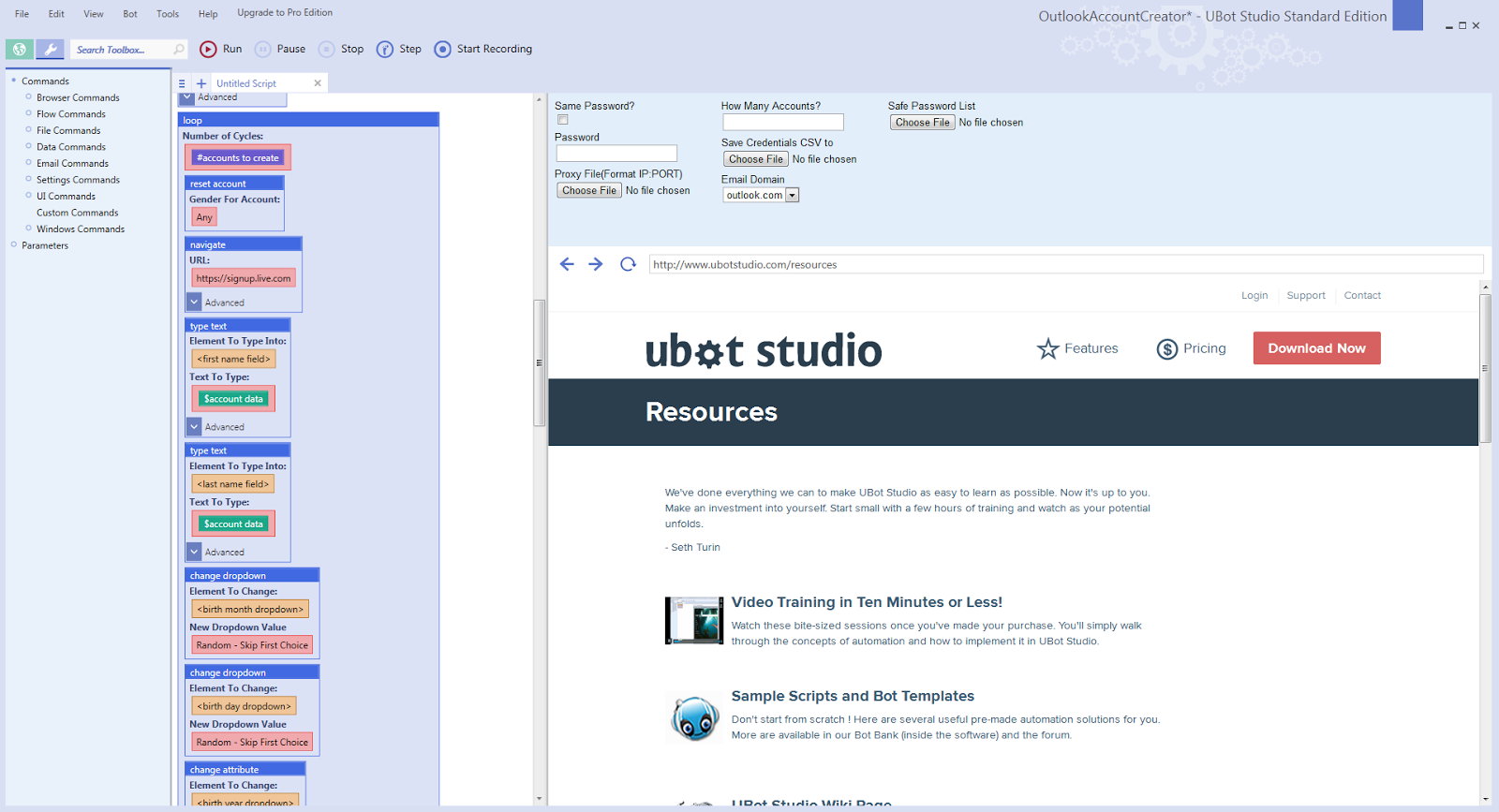Pause the script

click(x=280, y=49)
